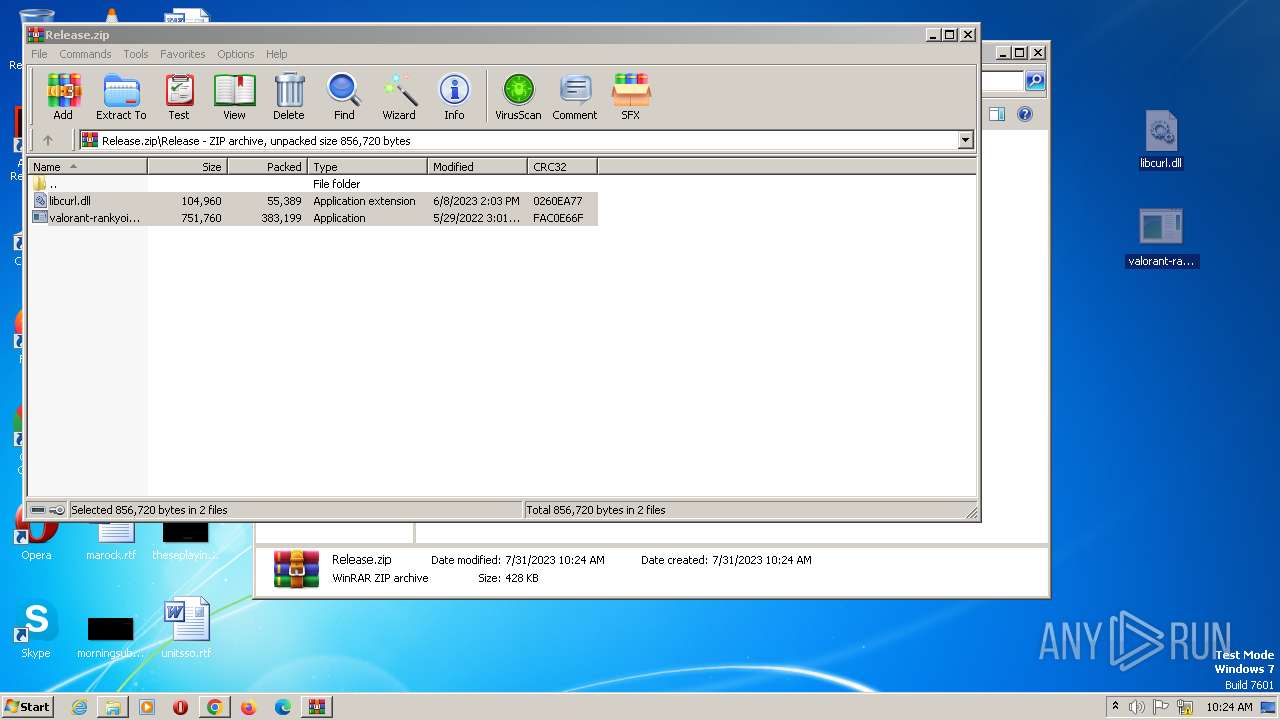
Task: Open the Favorites menu
Action: (x=183, y=54)
